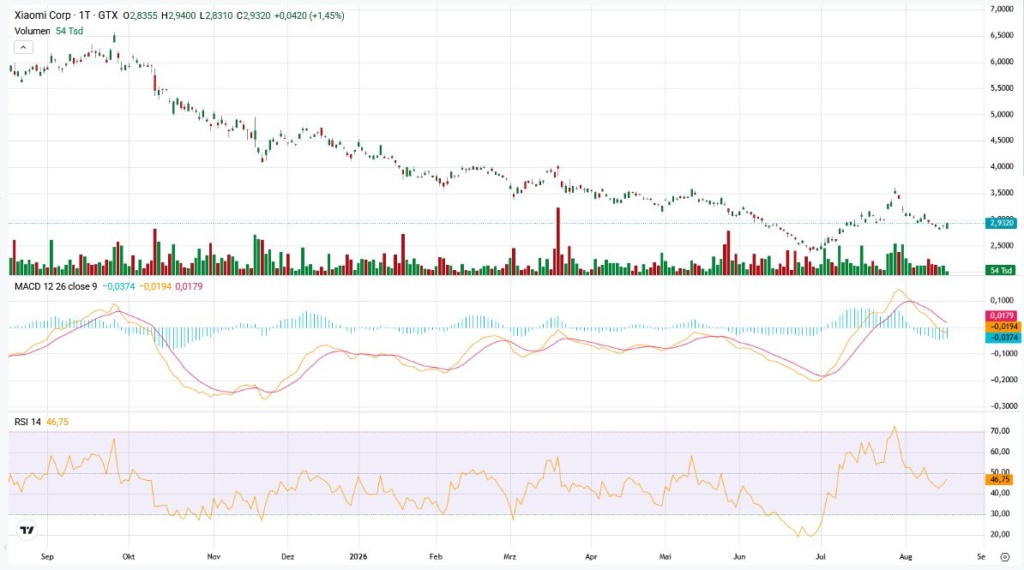Click the current price label 2,9320

1000,223
